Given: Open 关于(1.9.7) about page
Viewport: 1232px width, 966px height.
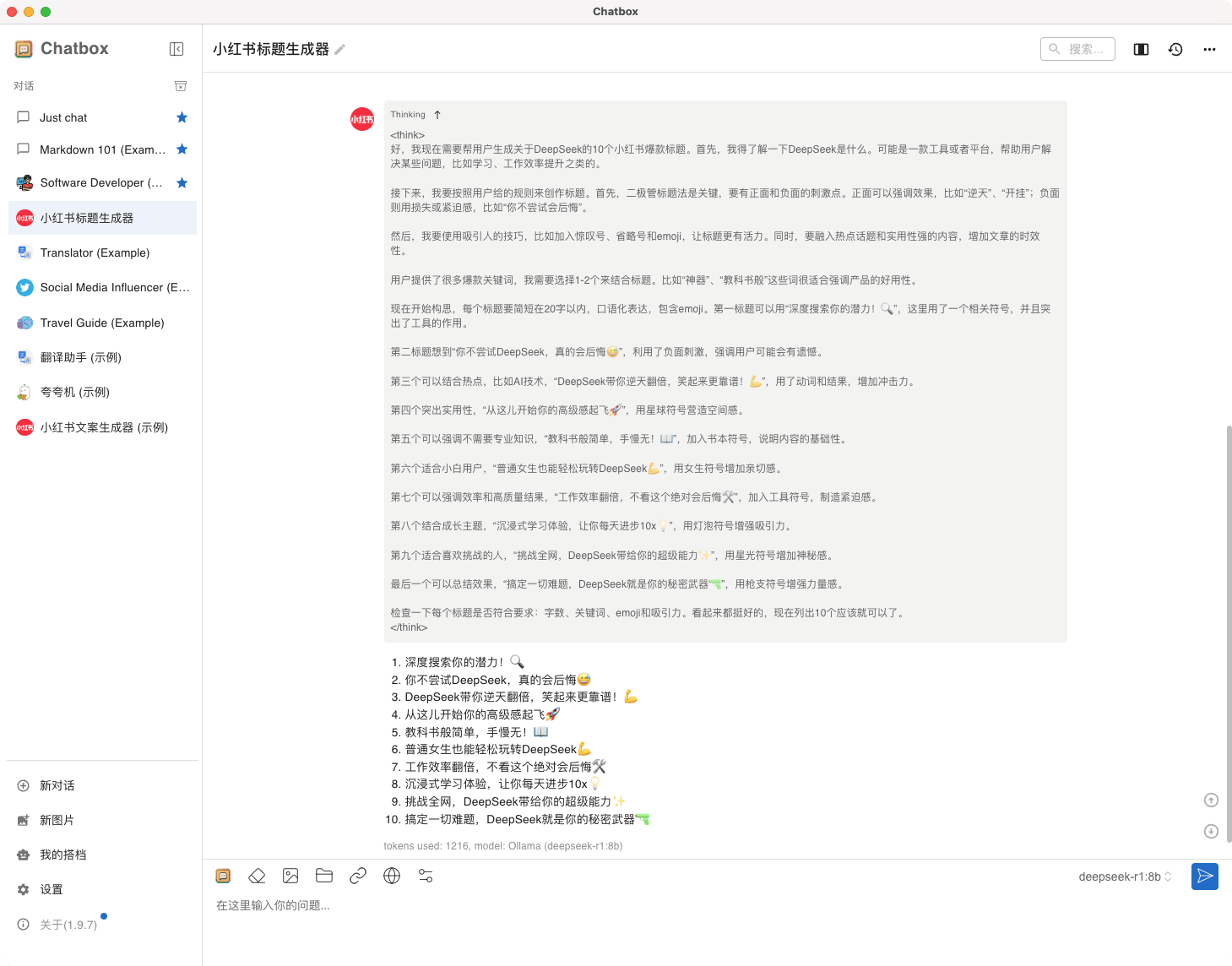Looking at the screenshot, I should point(102,925).
